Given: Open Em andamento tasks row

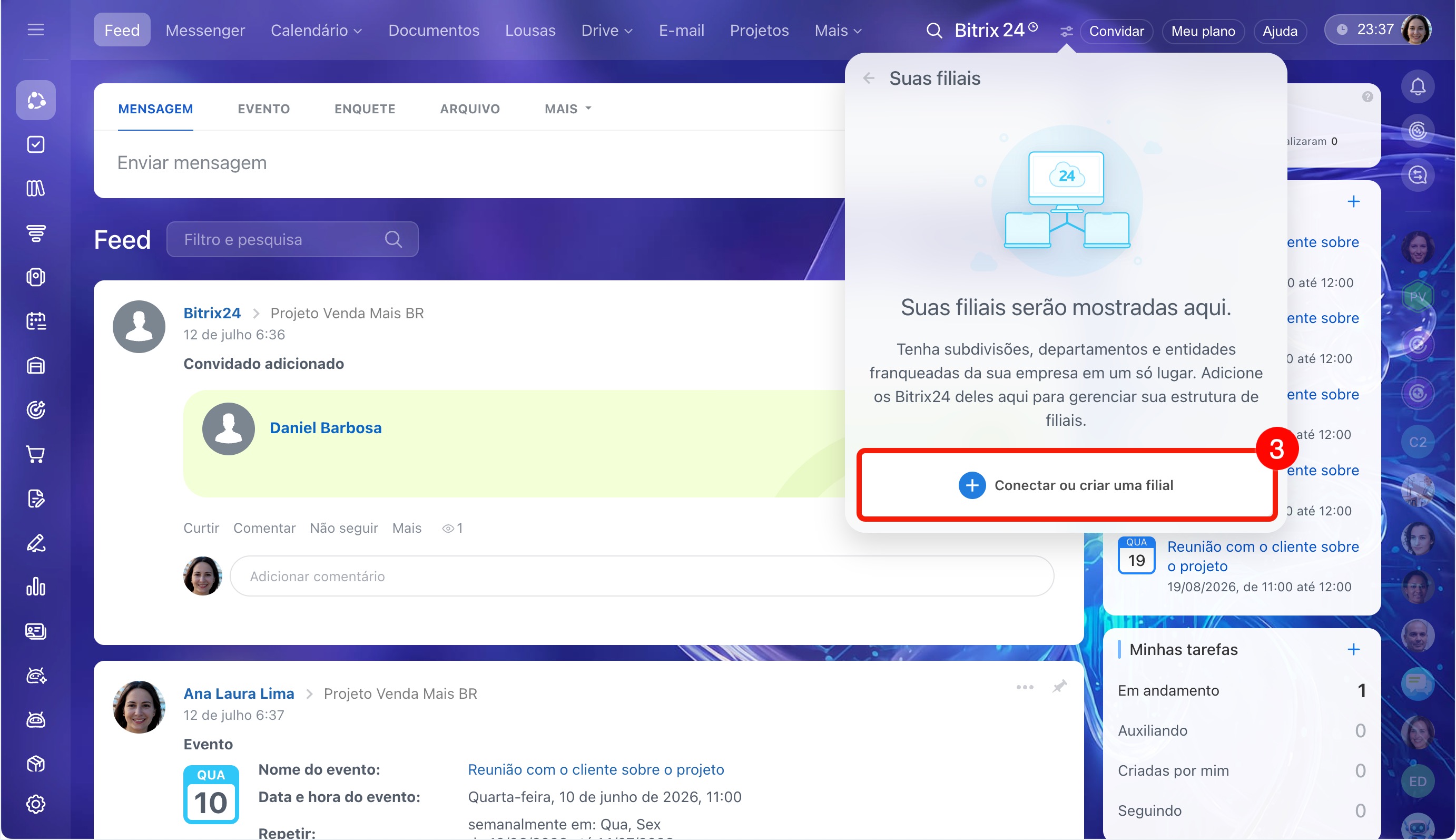Looking at the screenshot, I should click(x=1242, y=690).
